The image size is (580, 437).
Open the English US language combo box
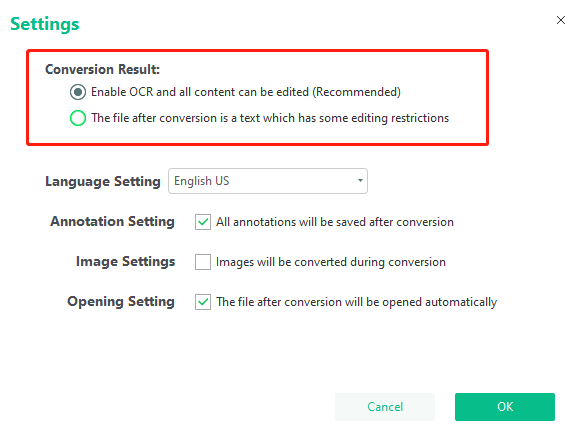coord(268,181)
